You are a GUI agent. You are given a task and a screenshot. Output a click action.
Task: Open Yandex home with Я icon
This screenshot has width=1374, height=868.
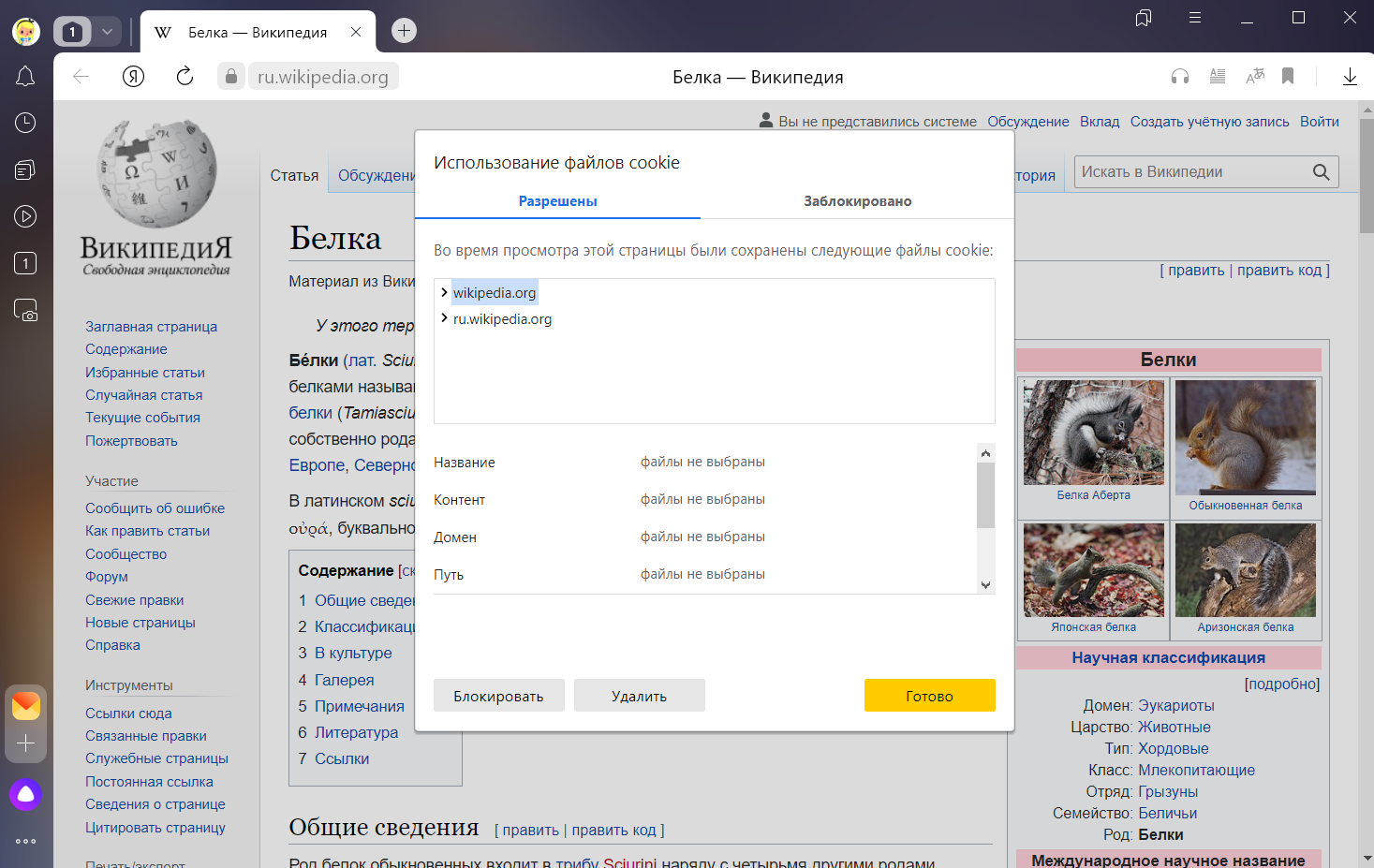[134, 77]
